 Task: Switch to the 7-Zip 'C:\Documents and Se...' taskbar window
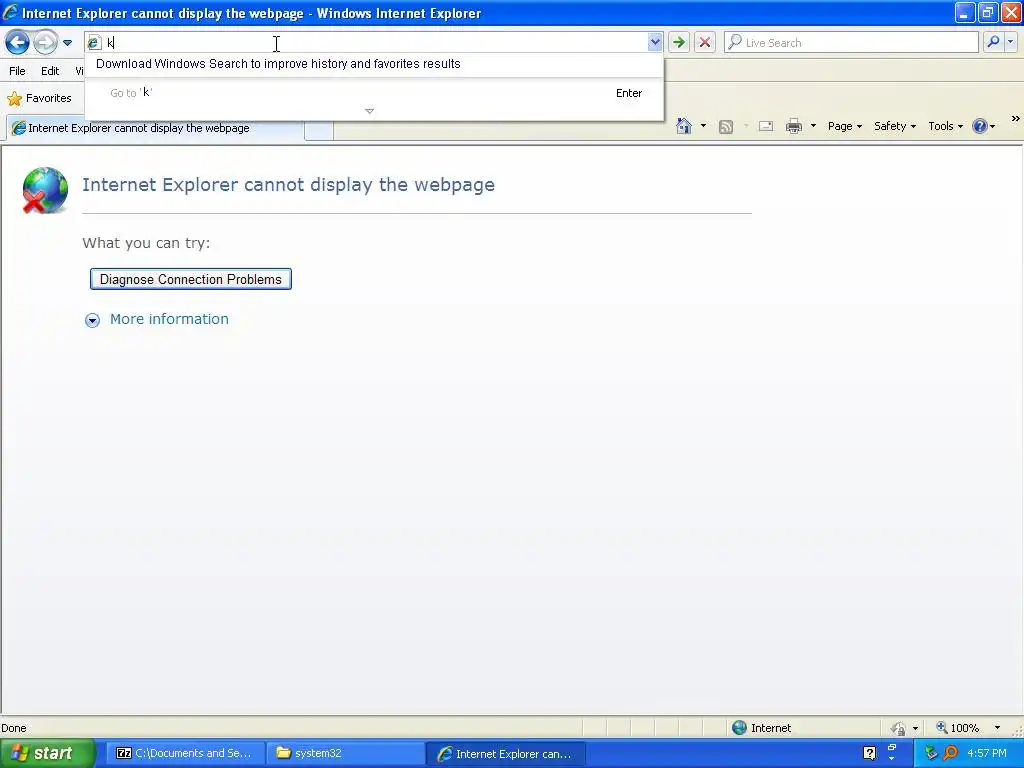click(185, 753)
